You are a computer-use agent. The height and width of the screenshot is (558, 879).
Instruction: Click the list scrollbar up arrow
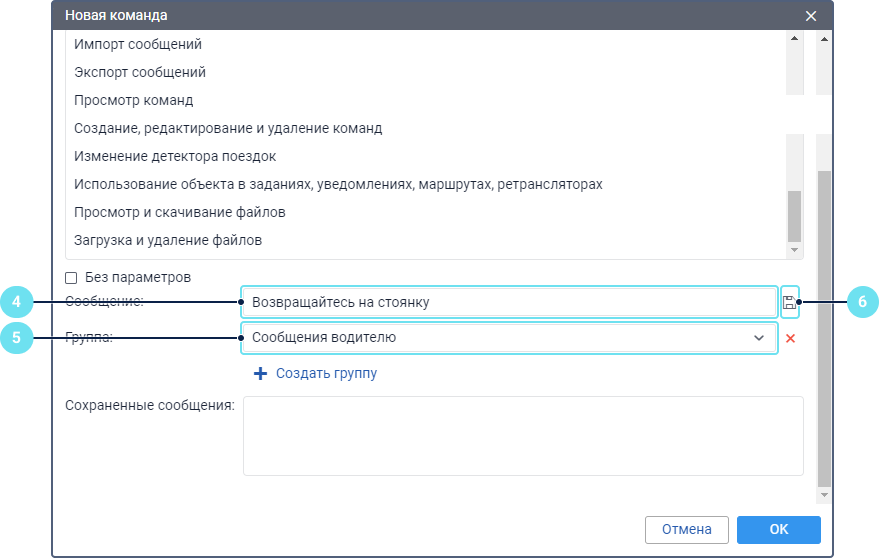(795, 39)
